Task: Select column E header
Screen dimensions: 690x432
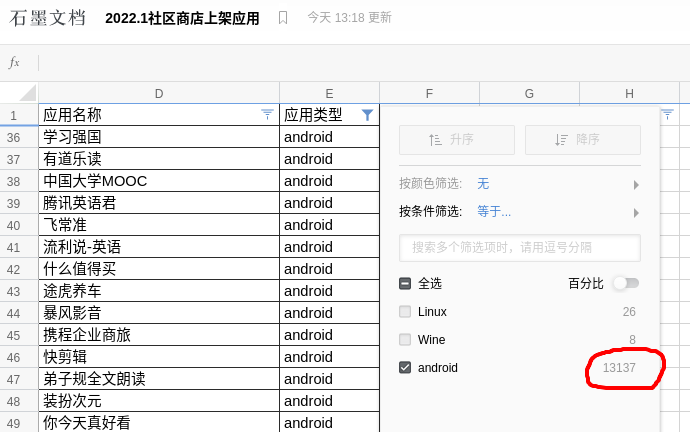Action: click(x=329, y=93)
